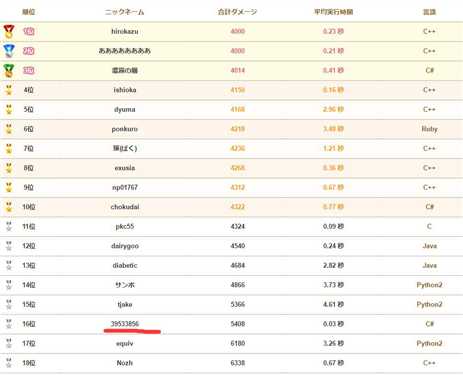
Task: Select the nickname ああああああああ
Action: tap(125, 51)
